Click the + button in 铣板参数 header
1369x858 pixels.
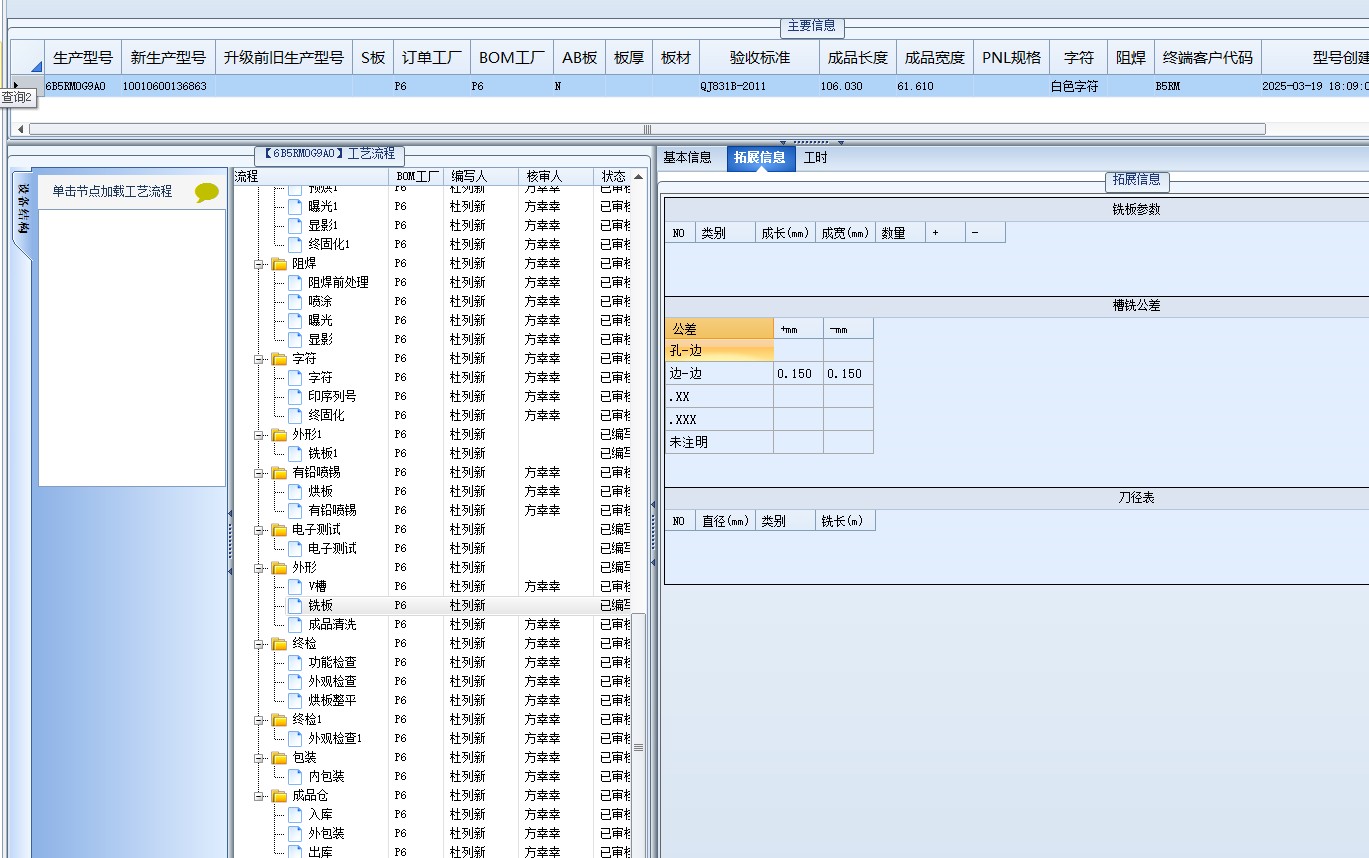click(x=945, y=233)
